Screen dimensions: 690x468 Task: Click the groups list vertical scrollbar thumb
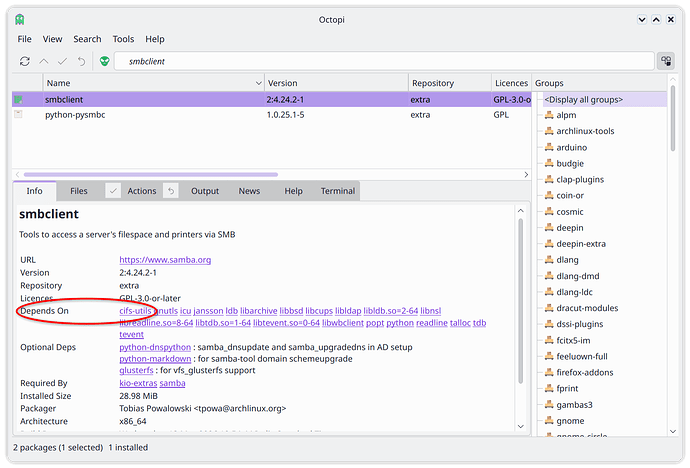(x=673, y=118)
